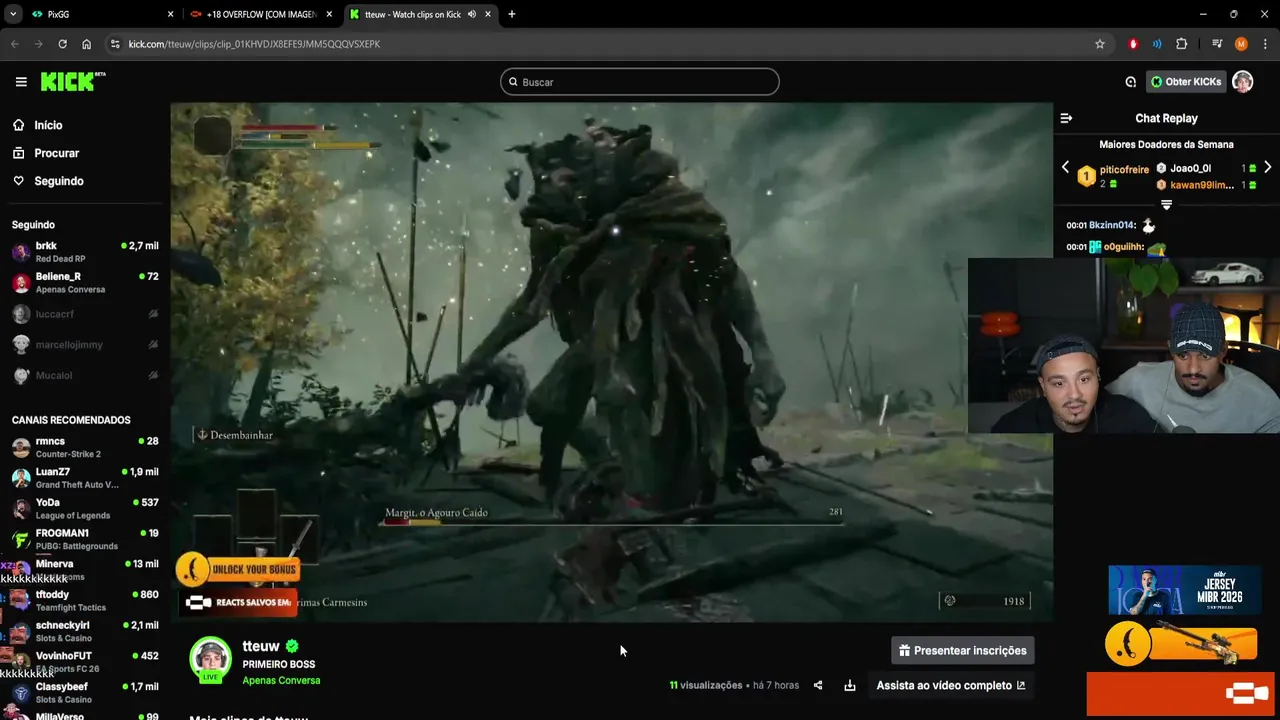Switch to the +18 OVERFLOW tab
Image resolution: width=1280 pixels, height=720 pixels.
click(x=260, y=14)
